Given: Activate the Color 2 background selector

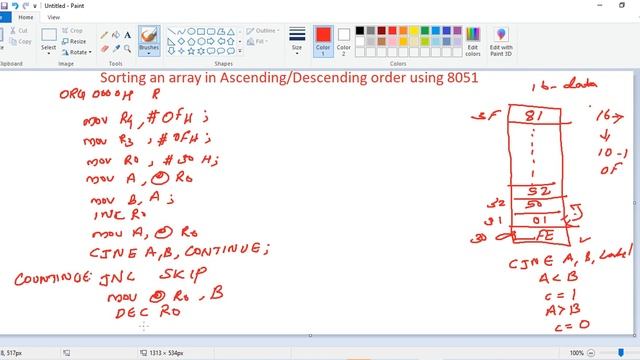Looking at the screenshot, I should tap(344, 41).
